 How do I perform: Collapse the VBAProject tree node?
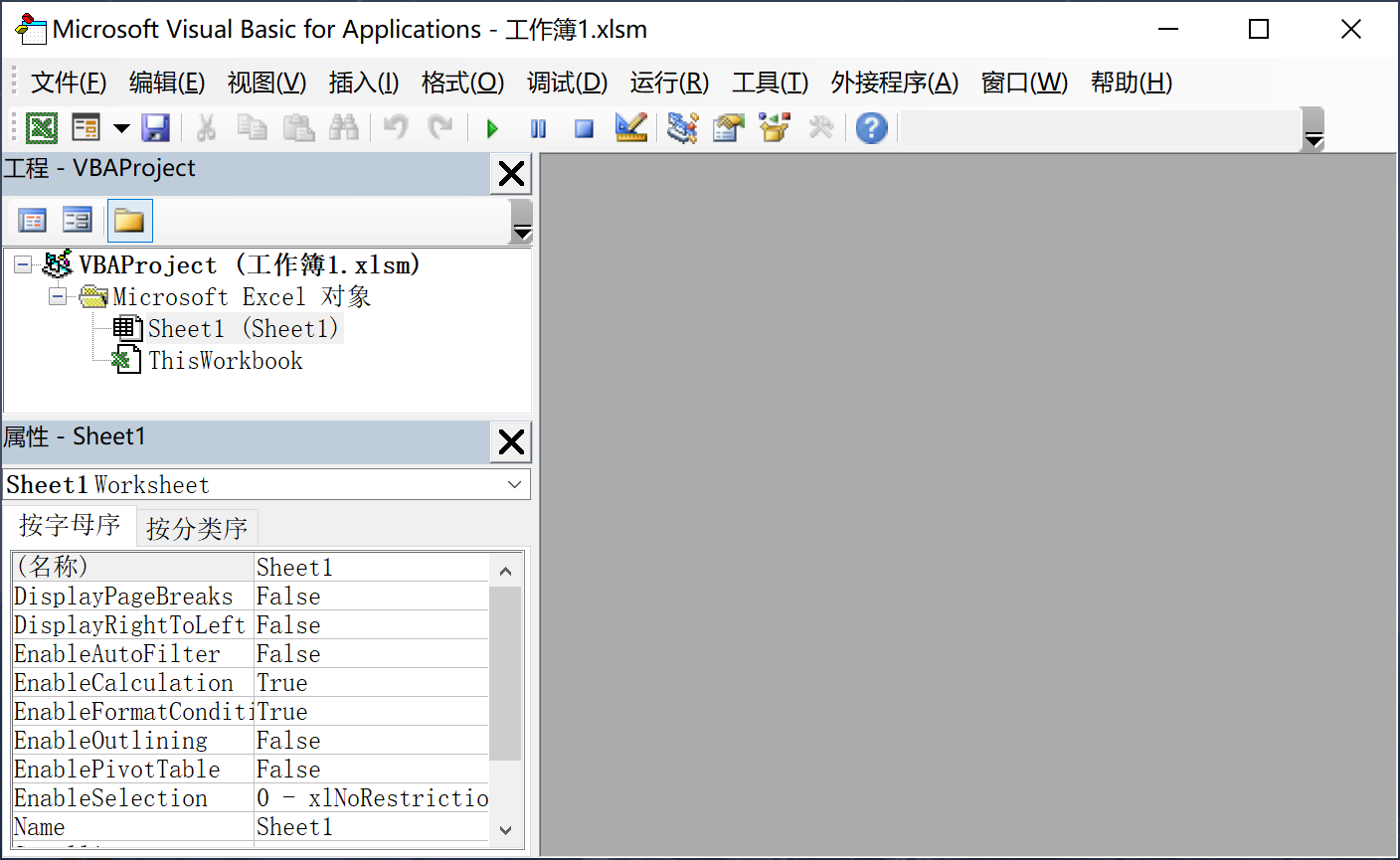pyautogui.click(x=23, y=265)
